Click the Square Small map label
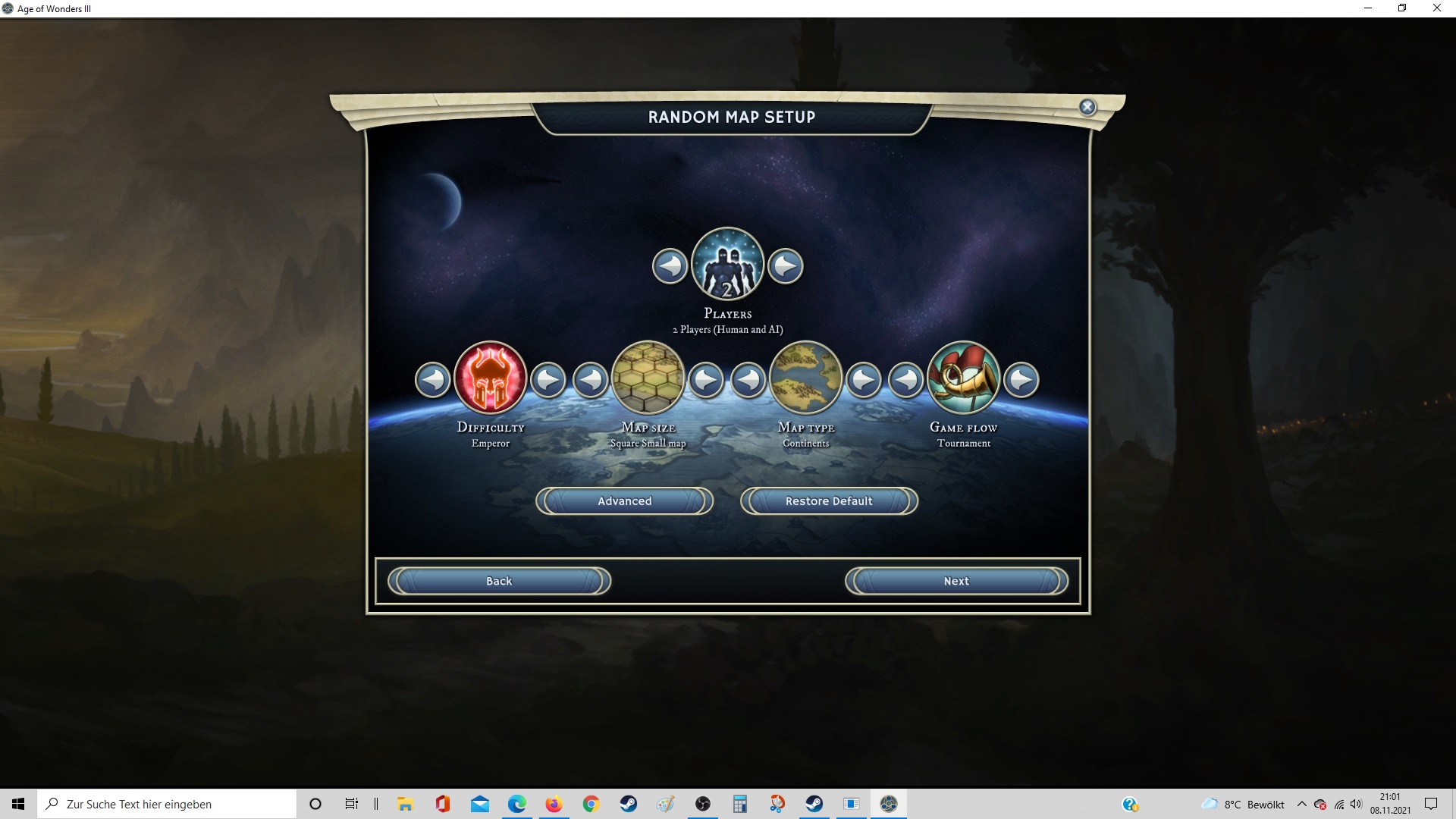1456x819 pixels. [x=648, y=444]
